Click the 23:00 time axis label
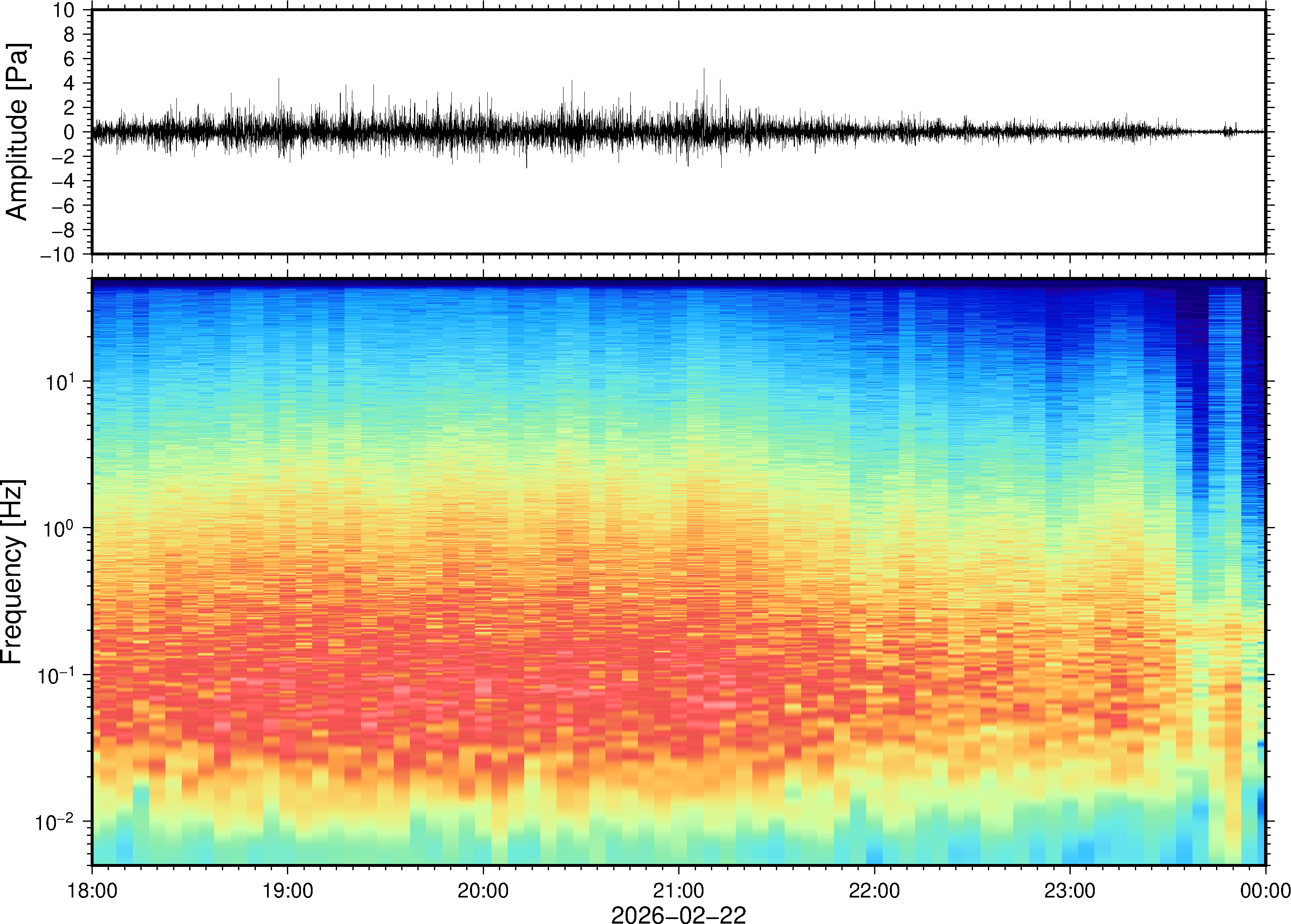 [1069, 890]
